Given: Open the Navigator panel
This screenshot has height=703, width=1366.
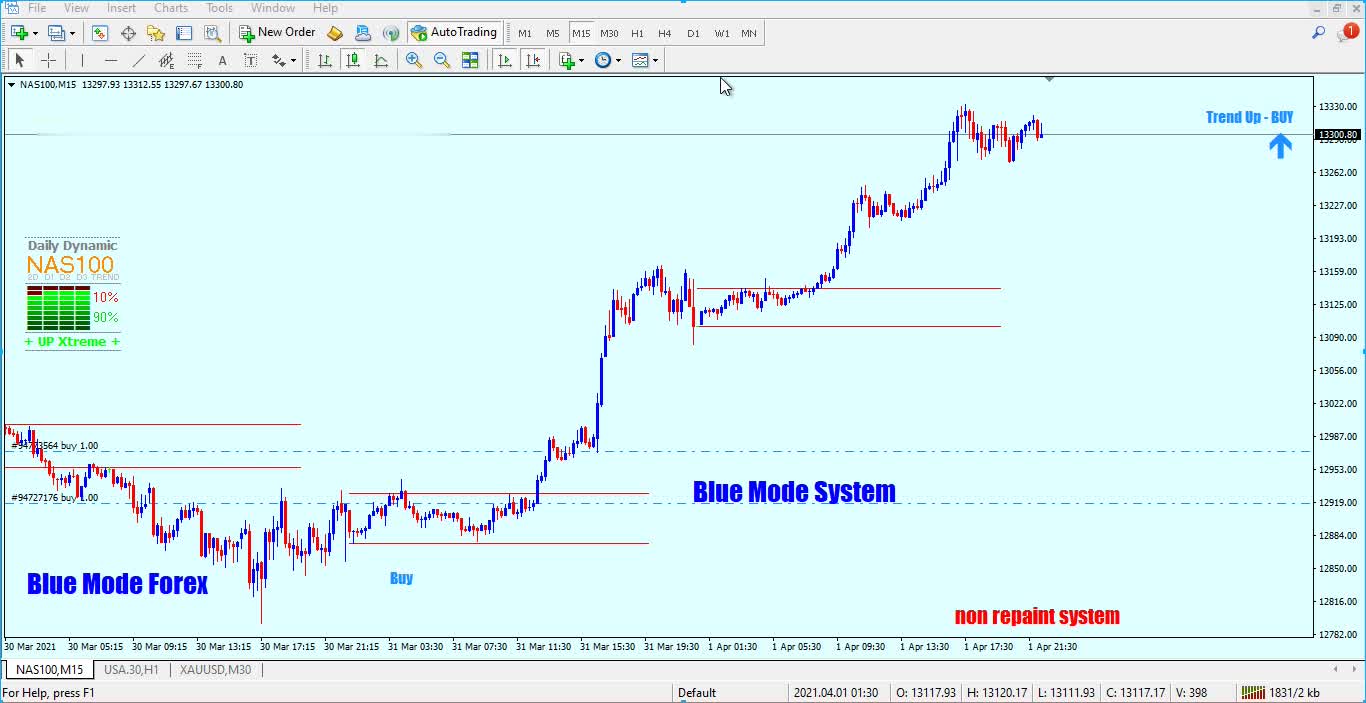Looking at the screenshot, I should [156, 33].
